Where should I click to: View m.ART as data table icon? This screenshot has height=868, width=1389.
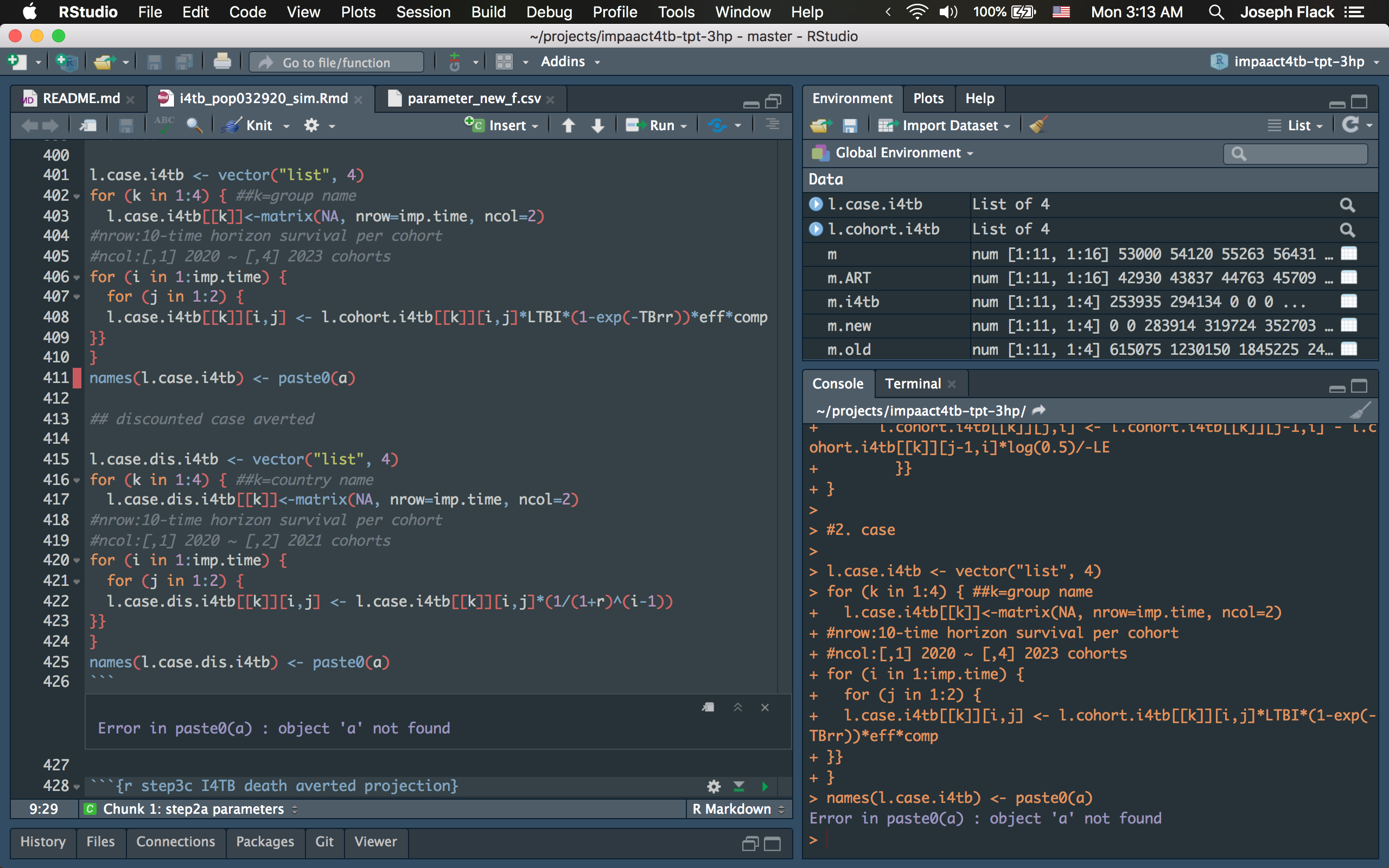(1348, 278)
